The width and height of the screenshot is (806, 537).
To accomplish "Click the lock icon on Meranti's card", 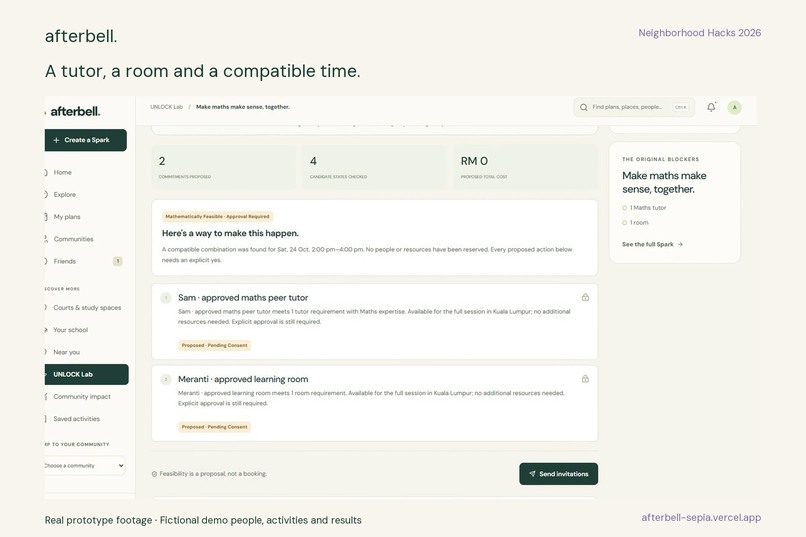I will (x=585, y=379).
